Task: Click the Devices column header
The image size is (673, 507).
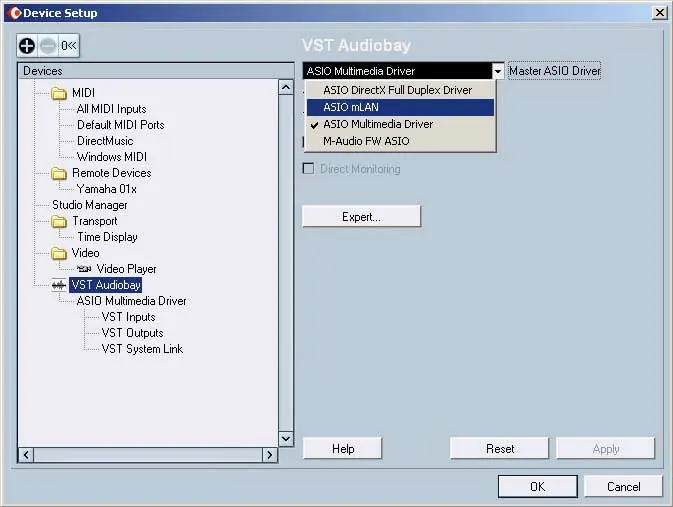Action: tap(156, 71)
